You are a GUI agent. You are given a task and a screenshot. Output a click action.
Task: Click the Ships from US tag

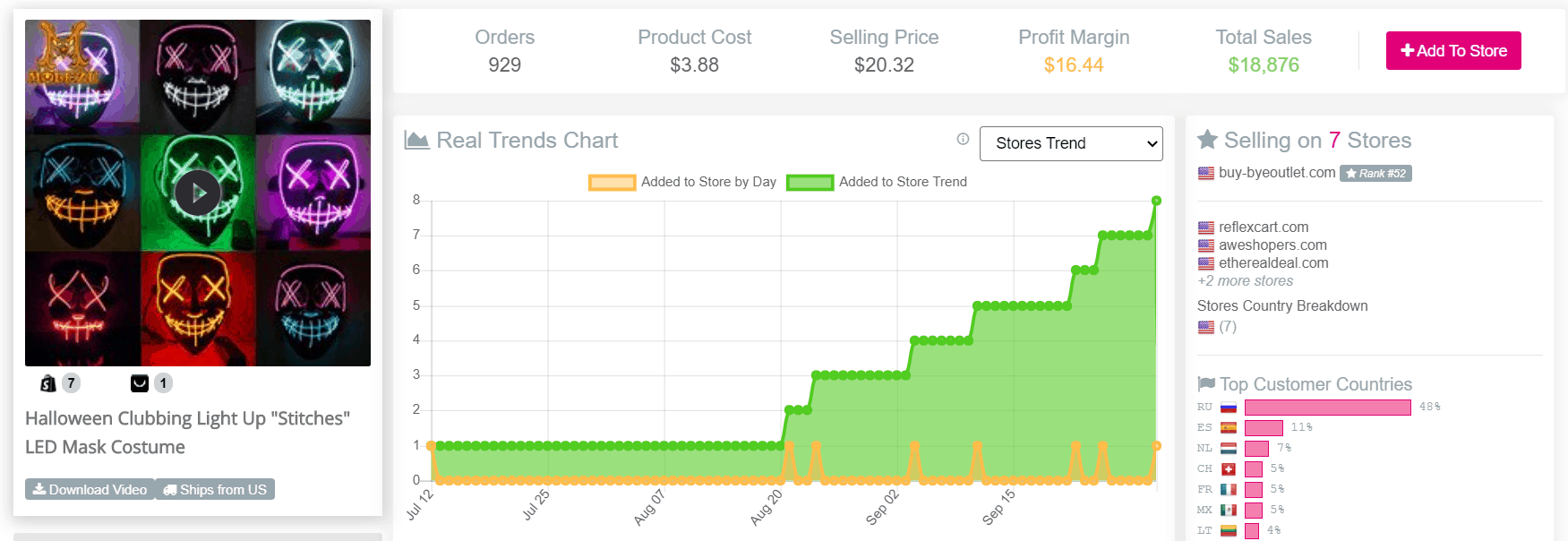[215, 490]
